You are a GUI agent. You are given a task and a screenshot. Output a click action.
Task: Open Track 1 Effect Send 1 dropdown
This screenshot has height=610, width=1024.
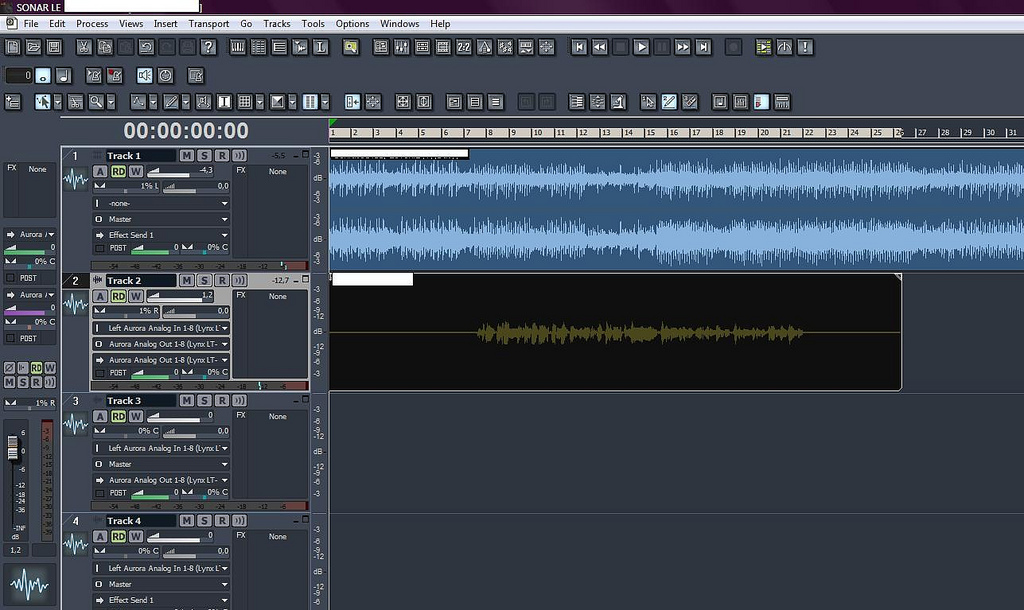click(x=161, y=234)
